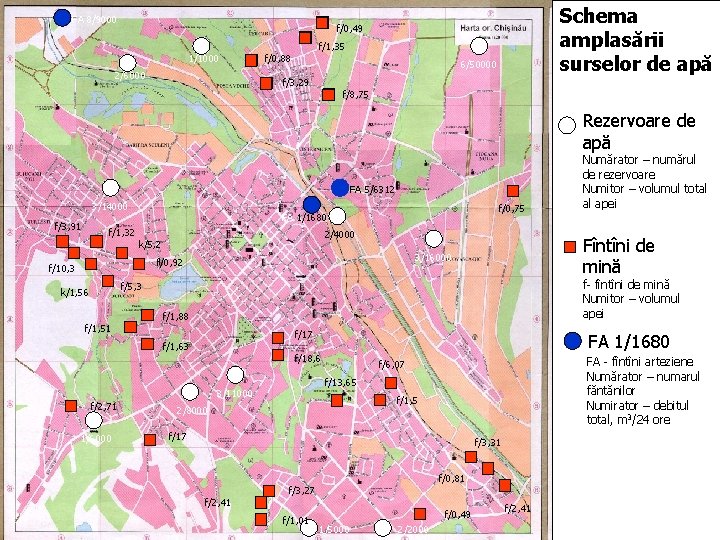This screenshot has width=720, height=540.
Task: Click the 'f/10,3' map label
Action: pos(62,268)
